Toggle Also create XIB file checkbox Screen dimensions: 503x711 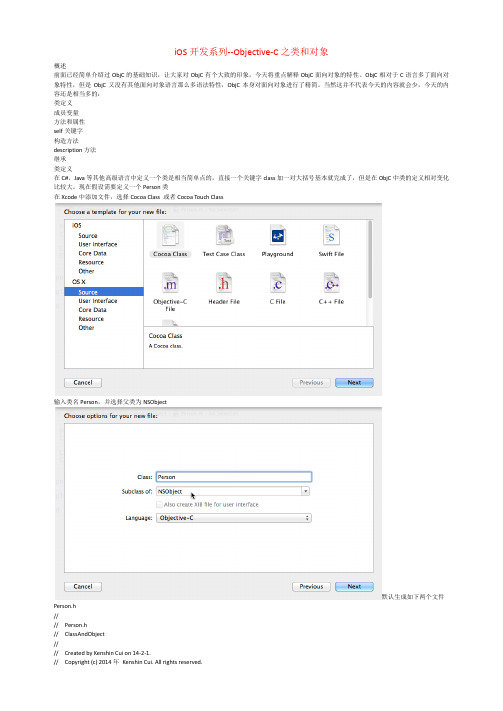[x=159, y=505]
